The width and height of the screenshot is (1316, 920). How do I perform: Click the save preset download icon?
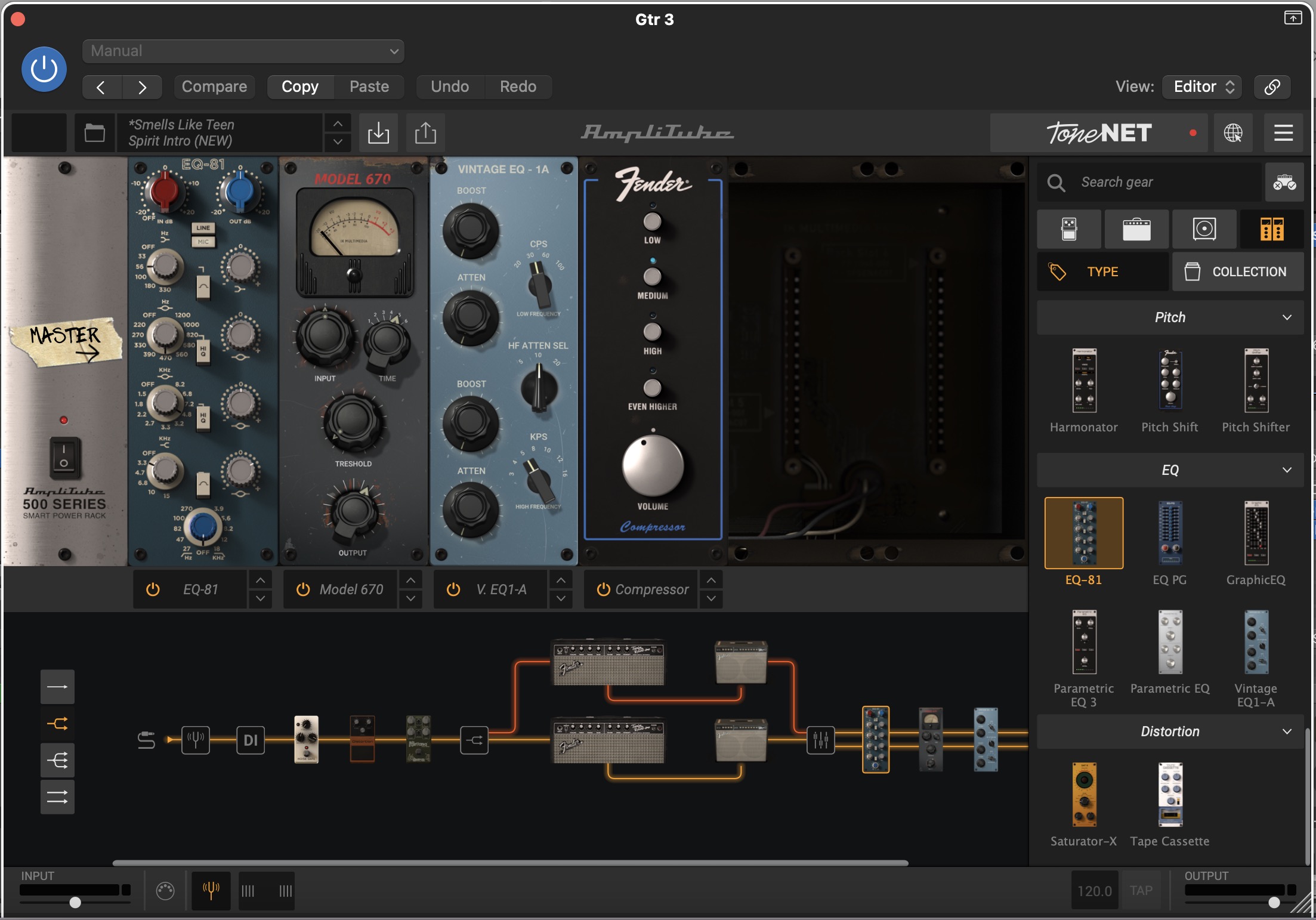pyautogui.click(x=378, y=132)
